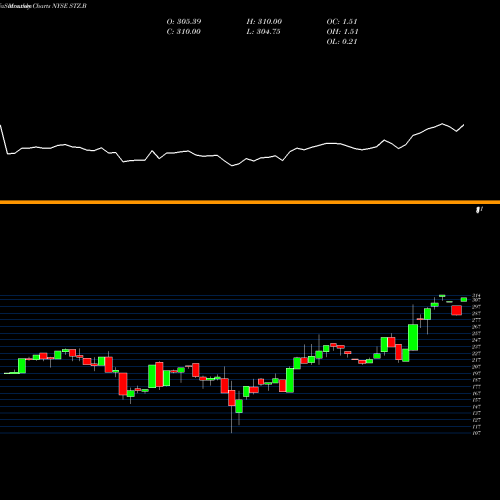Click the close price value C: 310.00
Image resolution: width=500 pixels, height=500 pixels.
pos(184,32)
